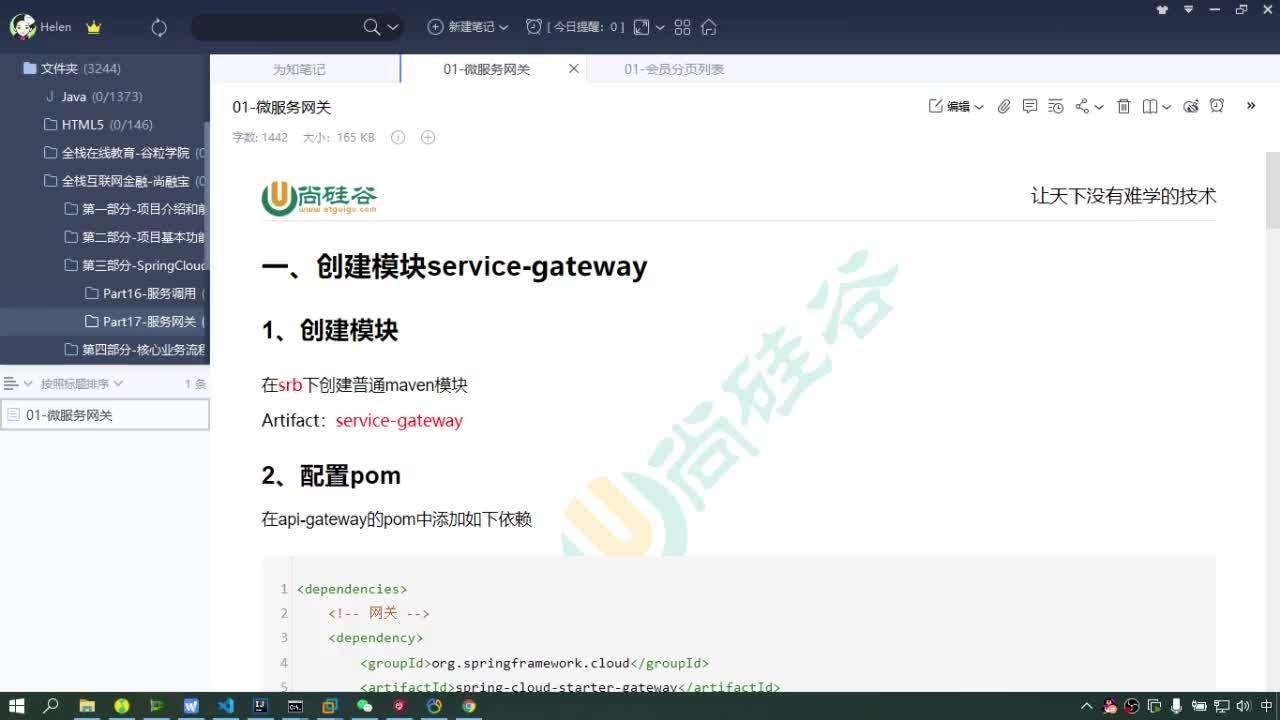
Task: Select 第一部分-项目介绍 folder
Action: (105, 209)
